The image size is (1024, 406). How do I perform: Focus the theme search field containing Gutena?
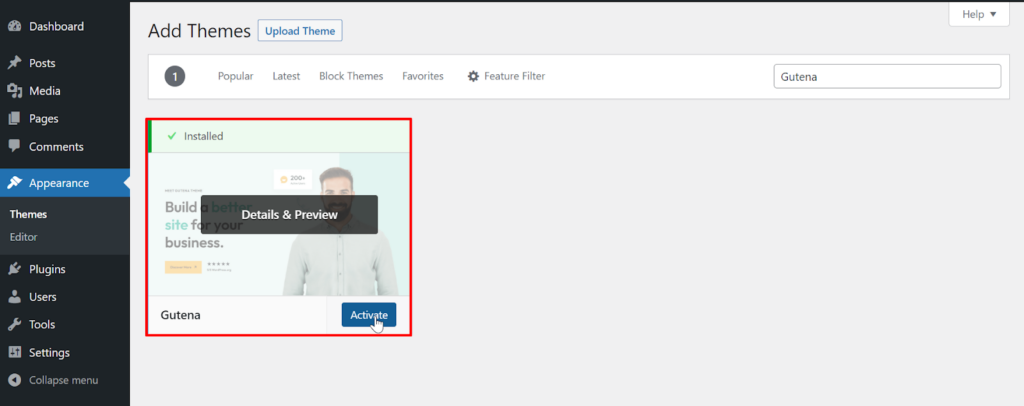click(x=887, y=76)
